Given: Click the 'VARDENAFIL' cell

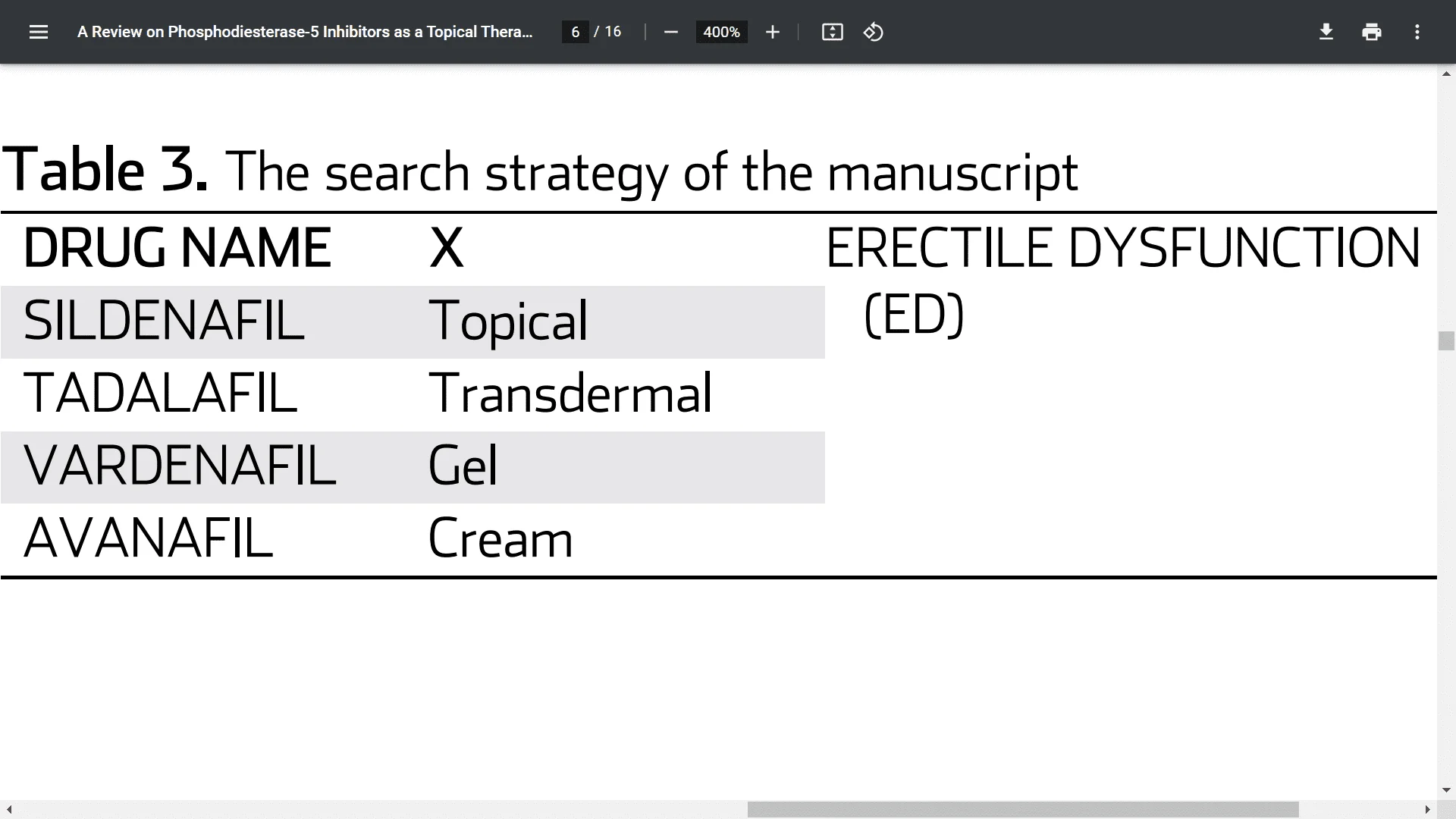Looking at the screenshot, I should point(180,466).
